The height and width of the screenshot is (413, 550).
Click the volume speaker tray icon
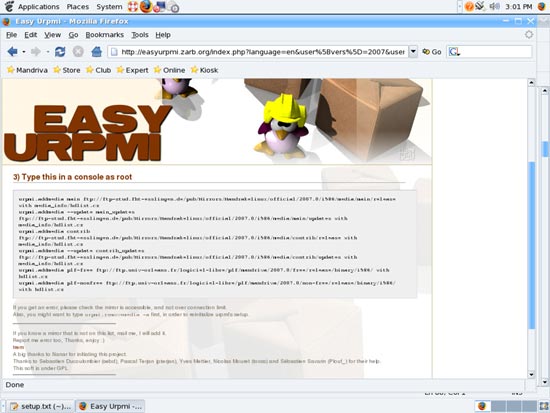tap(494, 6)
